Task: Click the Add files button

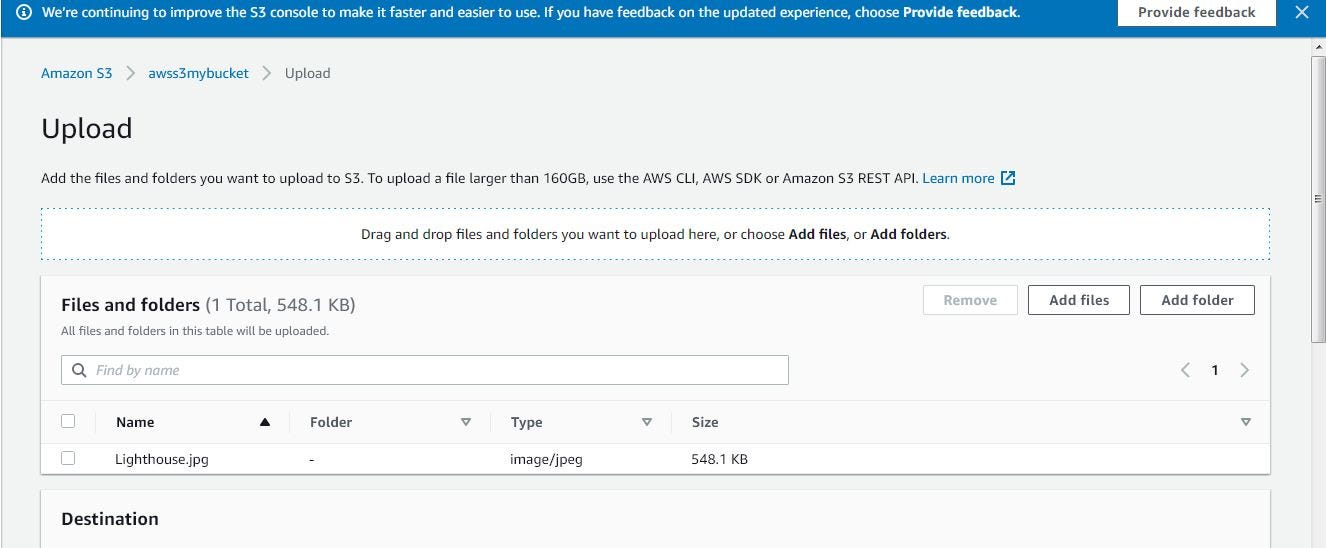Action: pyautogui.click(x=1079, y=300)
